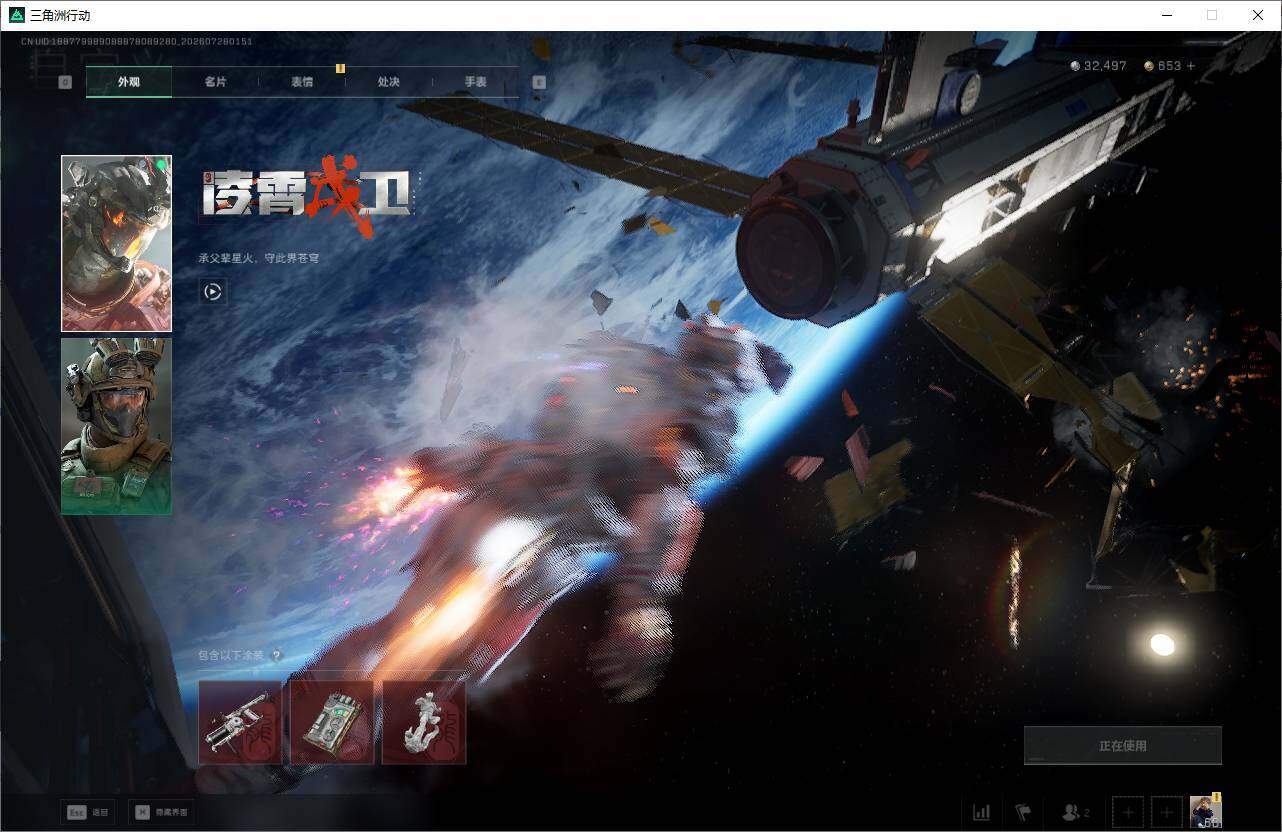Viewport: 1282px width, 832px height.
Task: Close the 三角洲行动 window
Action: click(x=1258, y=15)
